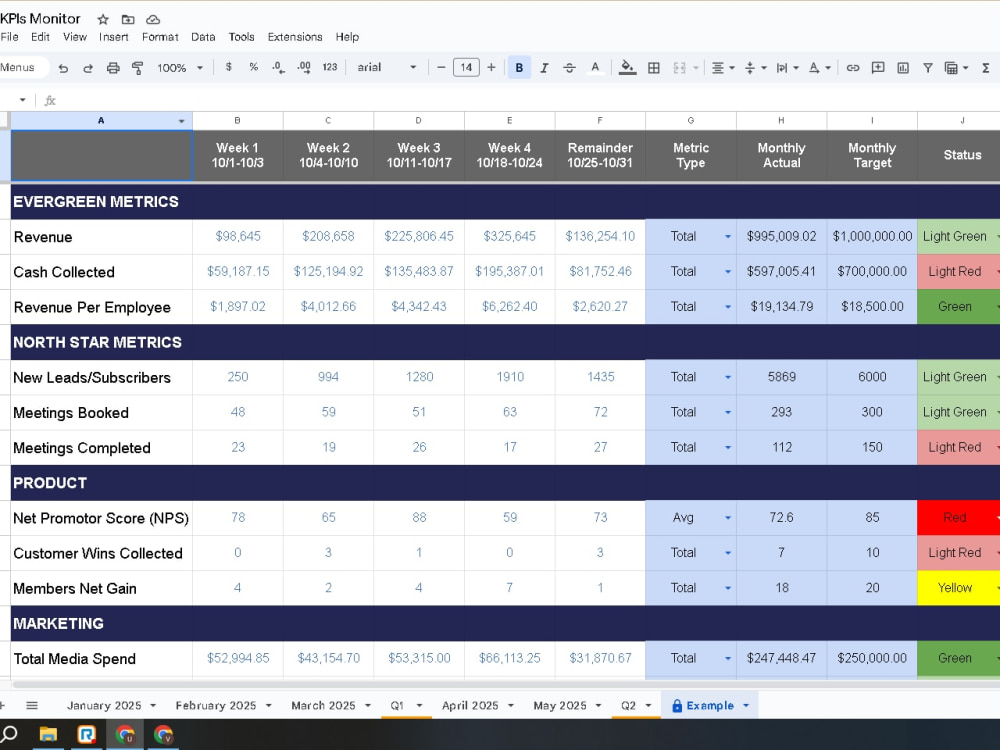Switch to the Q2 sheet tab
Screen dimensions: 1000x750
point(628,705)
